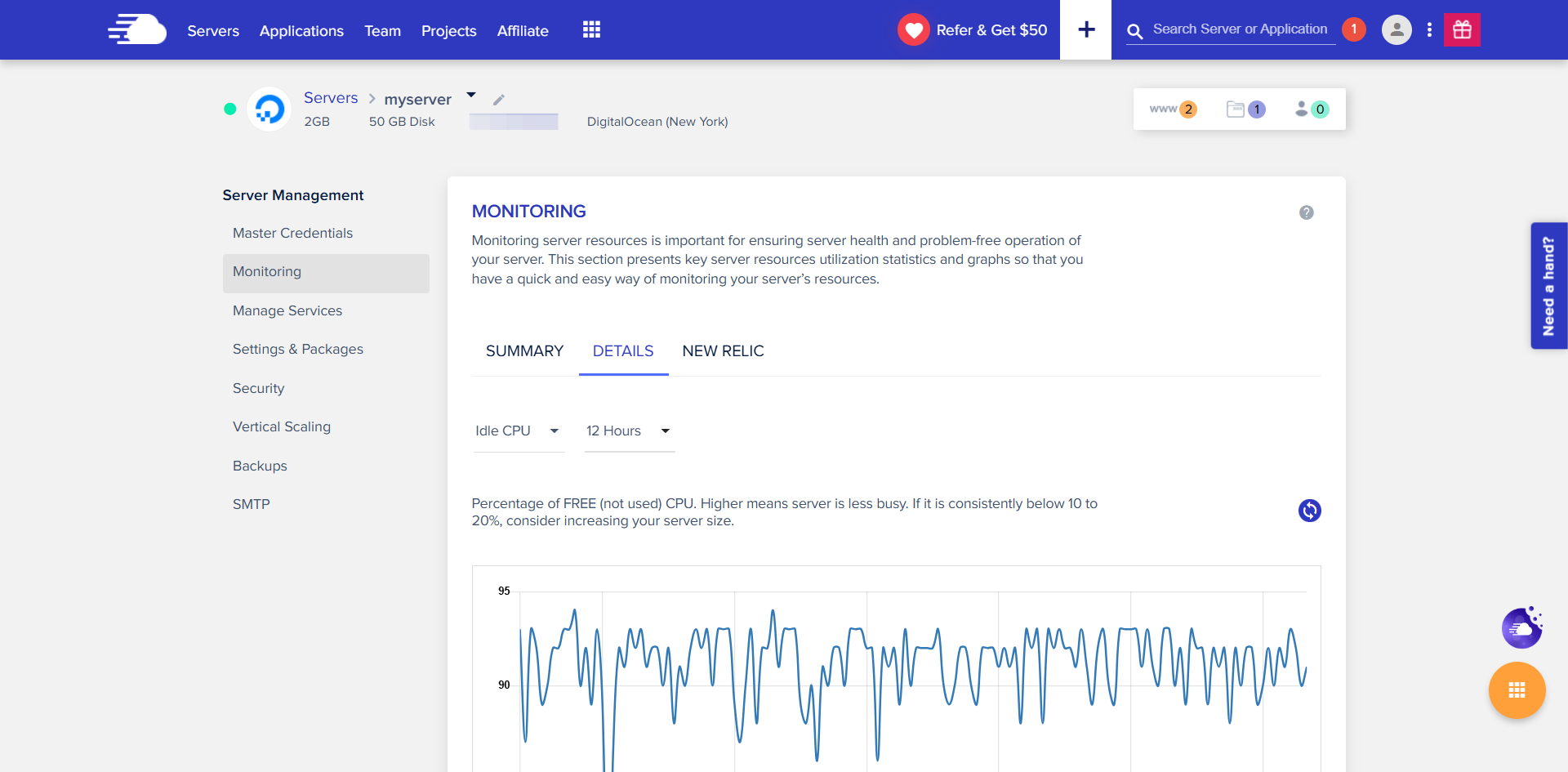Open the orange grid quick-action button
The width and height of the screenshot is (1568, 772).
pos(1517,690)
